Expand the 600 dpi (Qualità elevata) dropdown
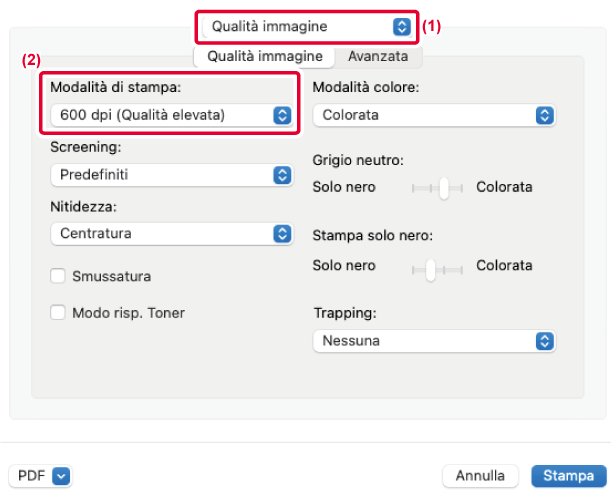The image size is (611, 494). (171, 115)
